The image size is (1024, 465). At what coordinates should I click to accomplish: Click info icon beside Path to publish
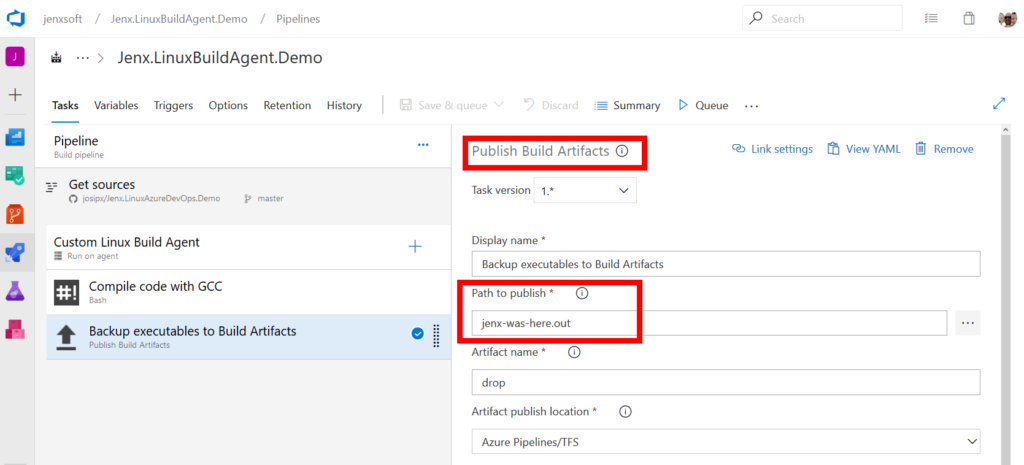pyautogui.click(x=582, y=293)
